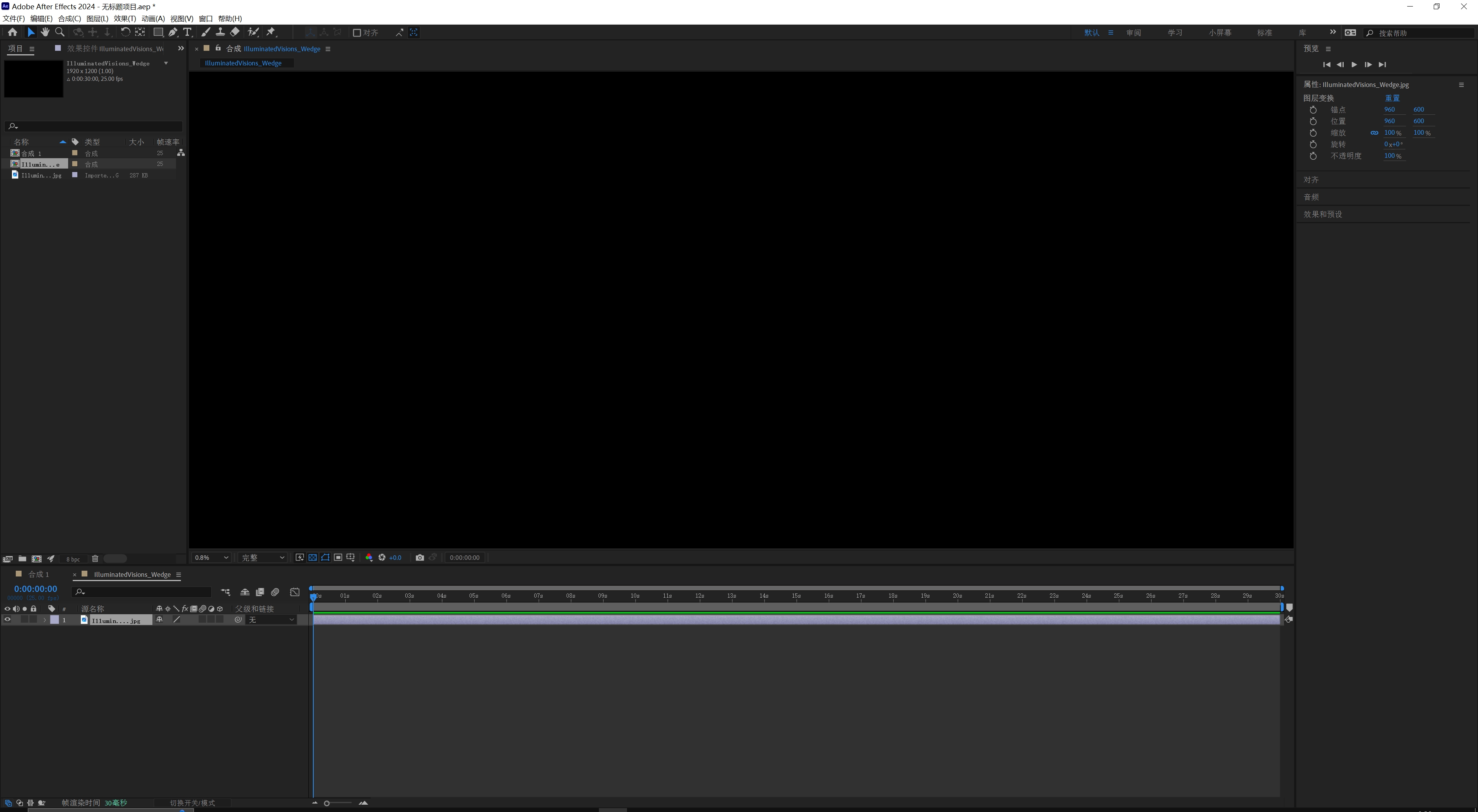
Task: Select the Type tool
Action: tap(187, 32)
